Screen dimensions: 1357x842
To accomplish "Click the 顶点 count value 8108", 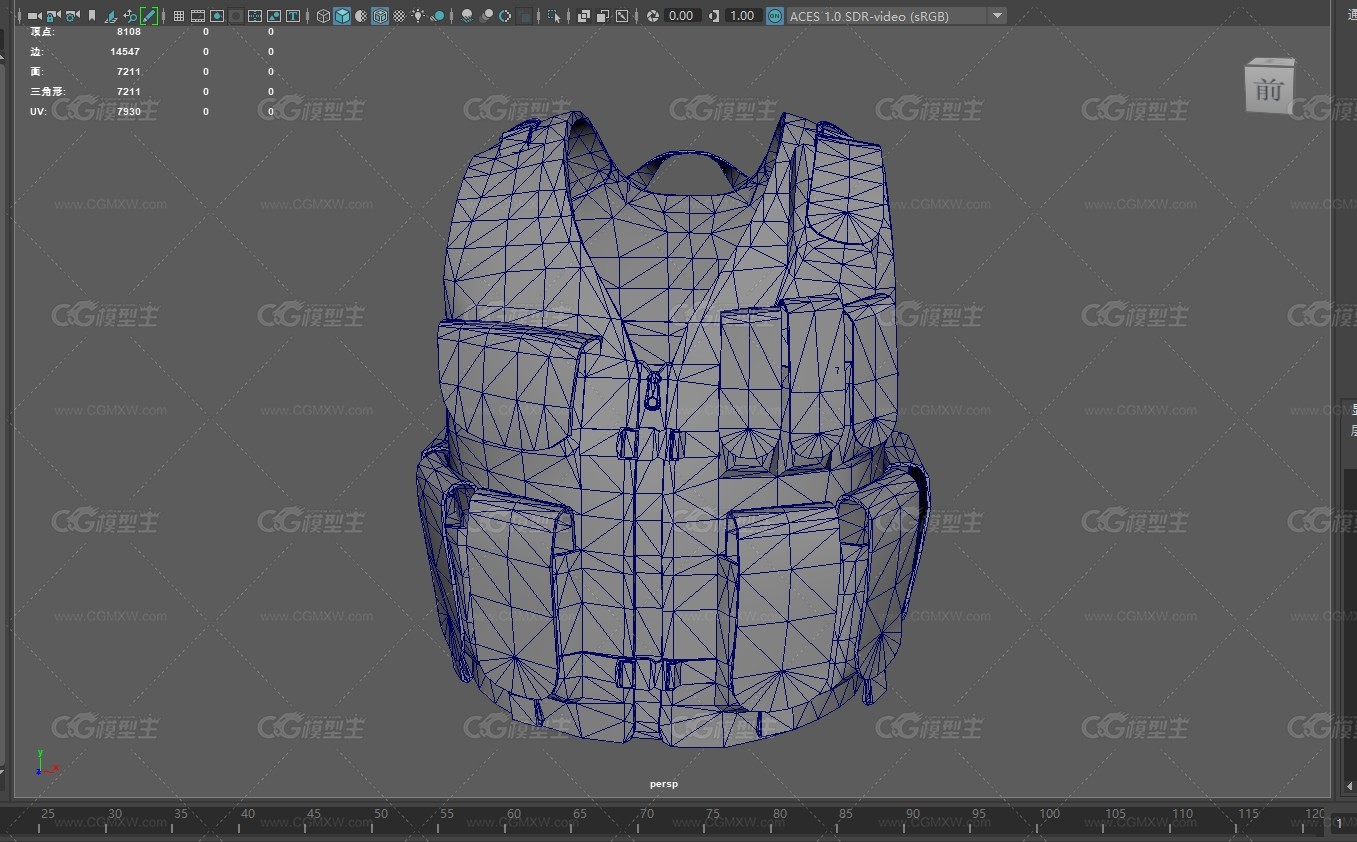I will point(128,32).
